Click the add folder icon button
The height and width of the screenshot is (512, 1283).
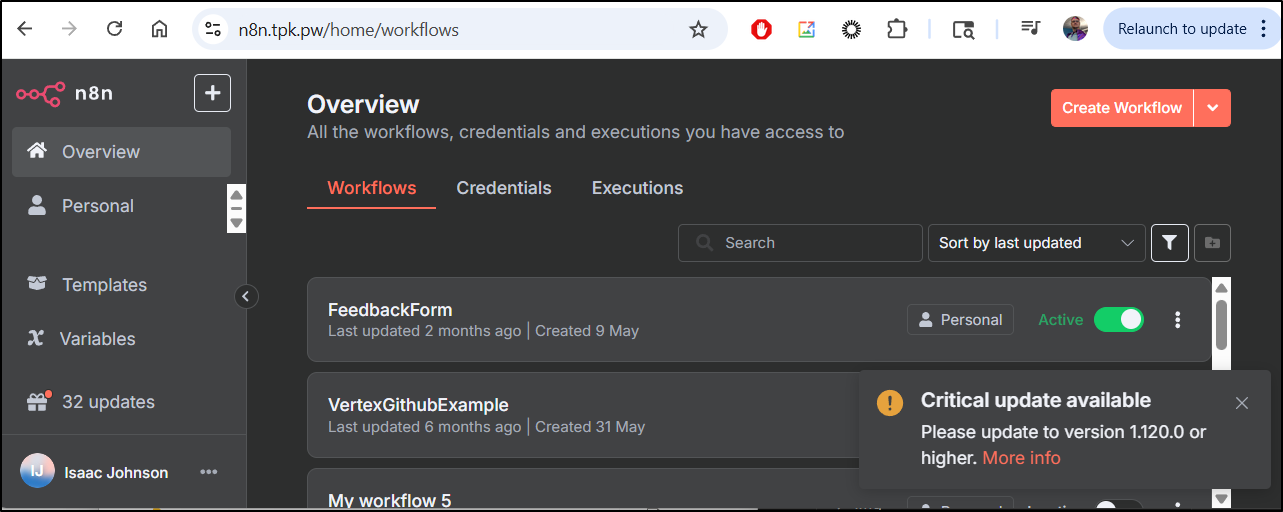tap(1212, 243)
